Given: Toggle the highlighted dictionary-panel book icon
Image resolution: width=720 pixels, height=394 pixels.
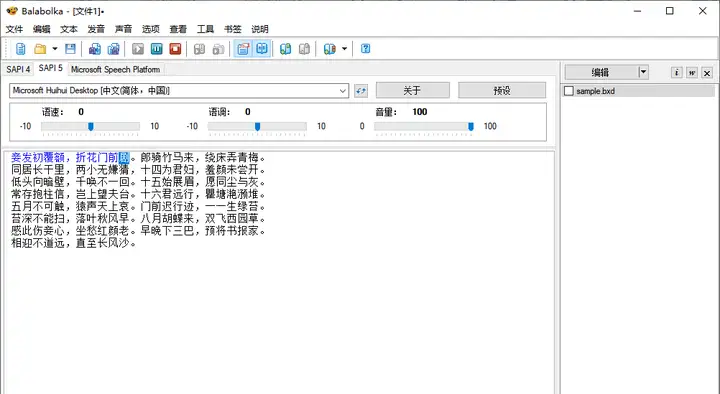Looking at the screenshot, I should coord(262,49).
